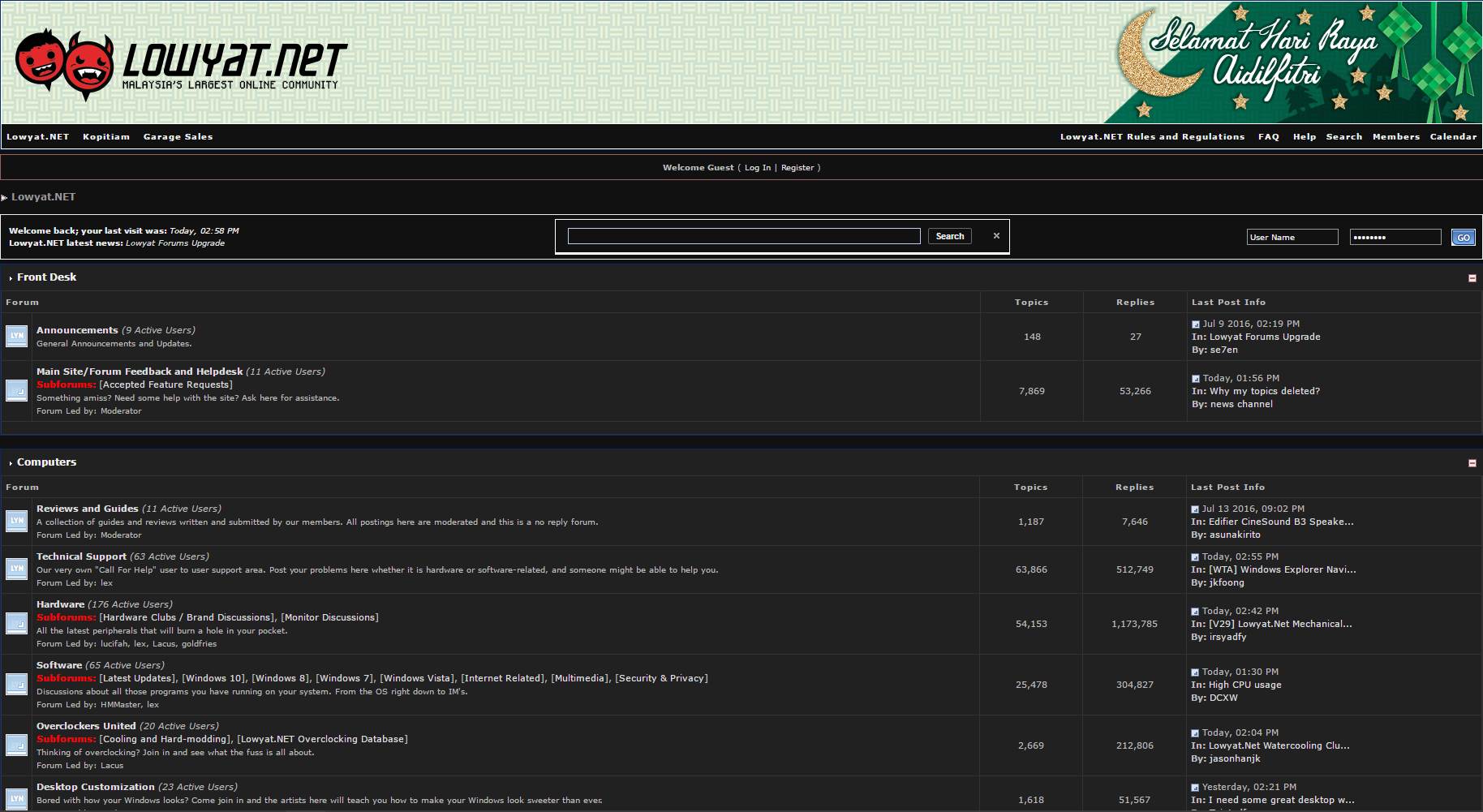Screen dimensions: 1483x812
Task: Open the Reviews and Guides forum
Action: coord(88,509)
